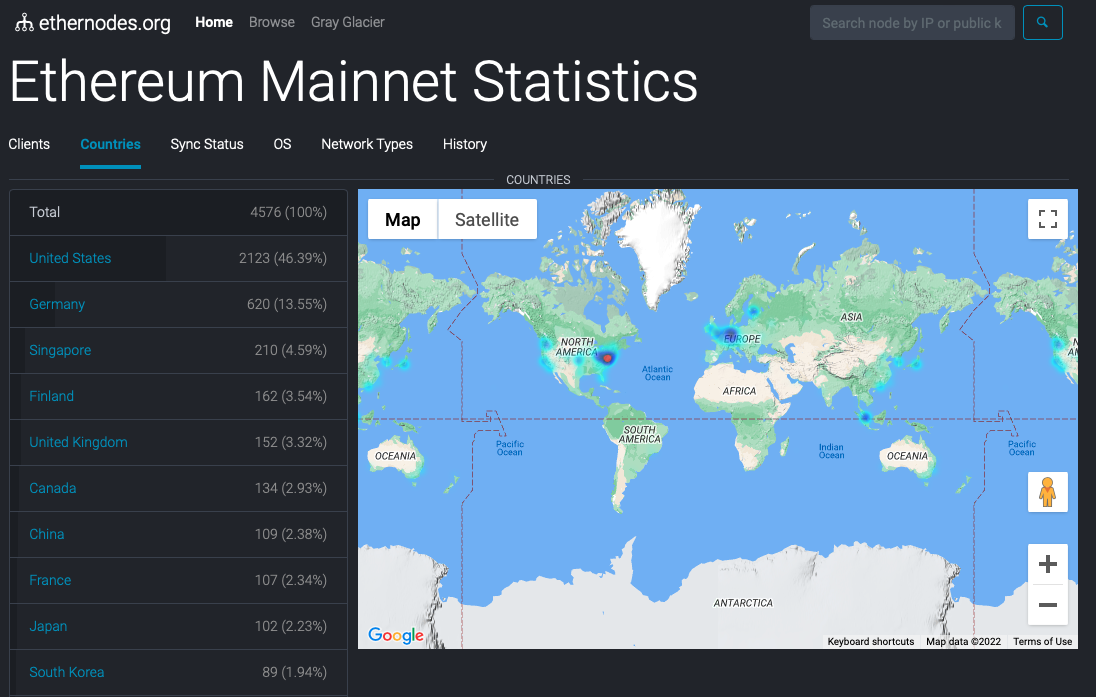Open the History tab

[x=465, y=144]
